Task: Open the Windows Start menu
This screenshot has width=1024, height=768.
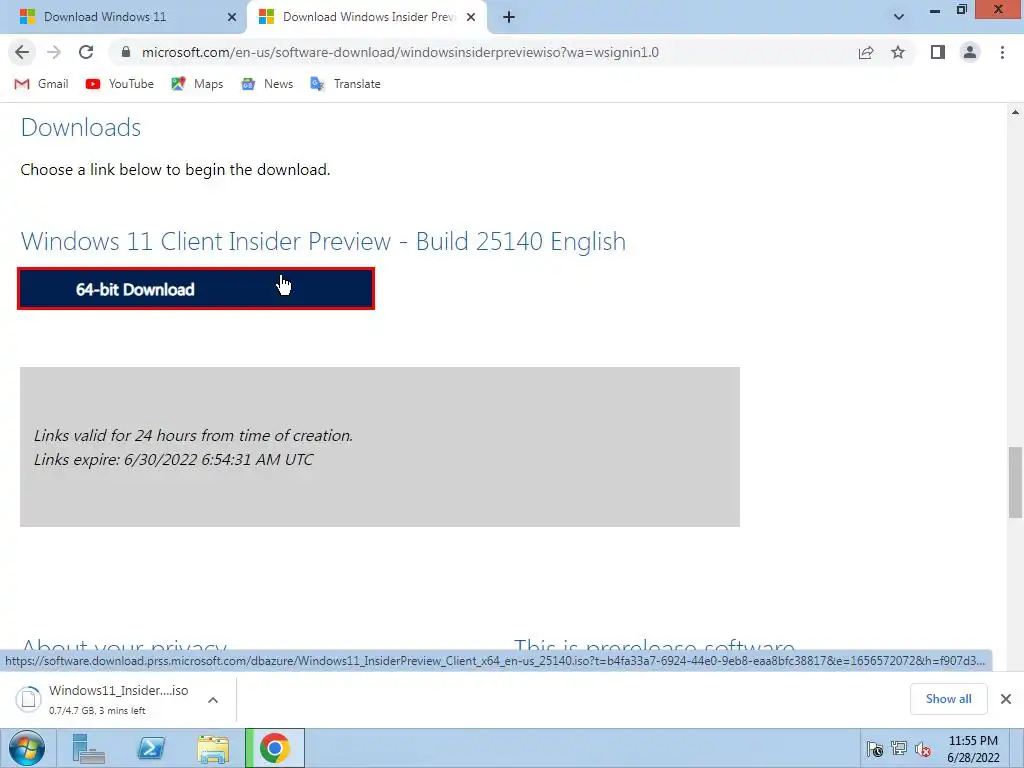Action: coord(27,748)
